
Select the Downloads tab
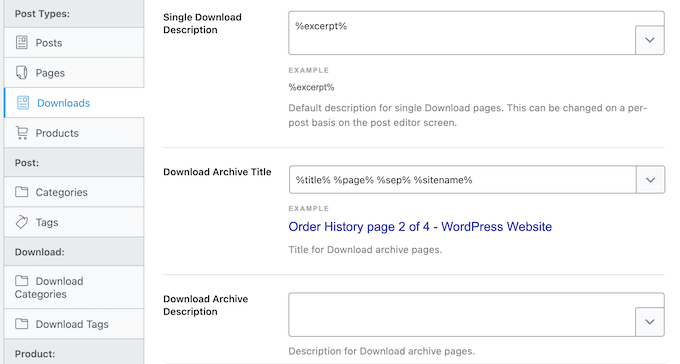[x=74, y=103]
